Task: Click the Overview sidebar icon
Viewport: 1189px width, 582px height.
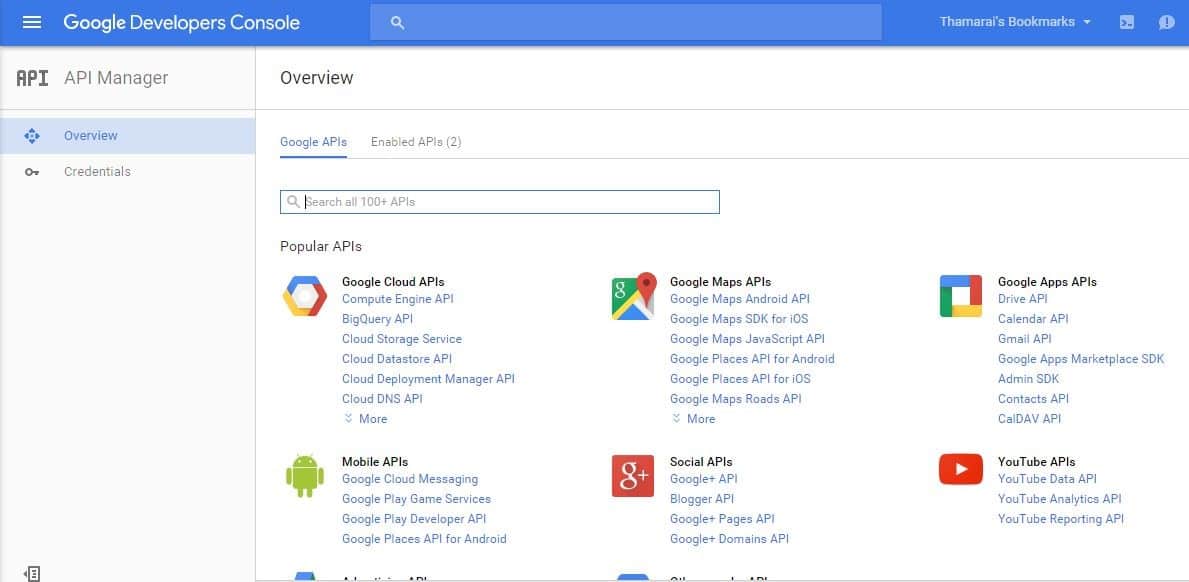Action: pyautogui.click(x=32, y=136)
